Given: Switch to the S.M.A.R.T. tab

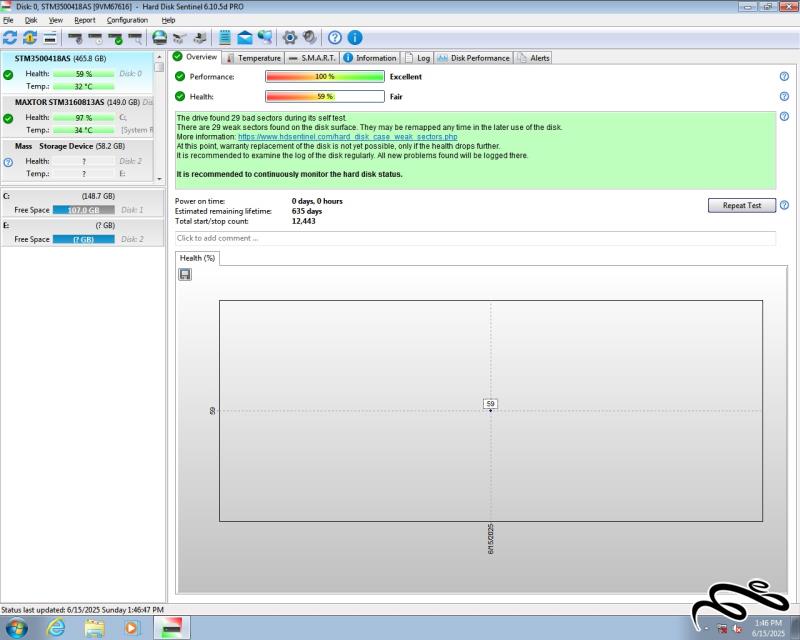Looking at the screenshot, I should click(x=312, y=58).
